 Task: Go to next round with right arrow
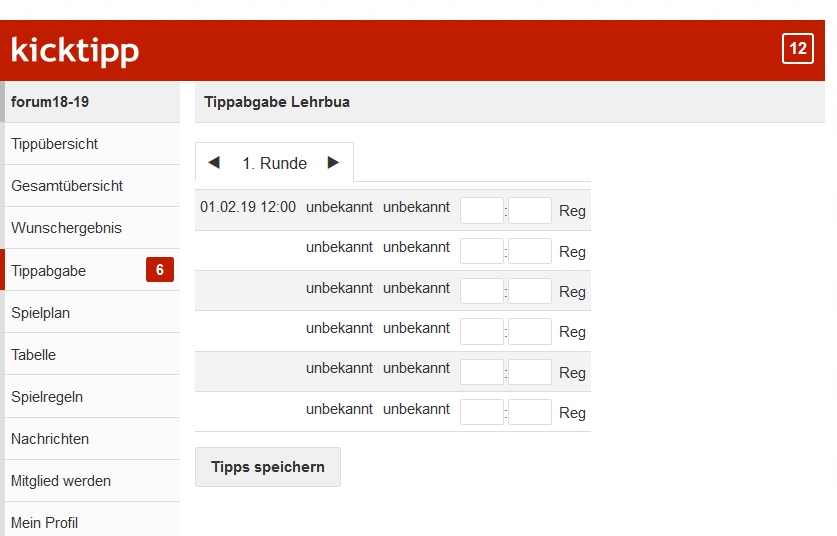[x=333, y=163]
